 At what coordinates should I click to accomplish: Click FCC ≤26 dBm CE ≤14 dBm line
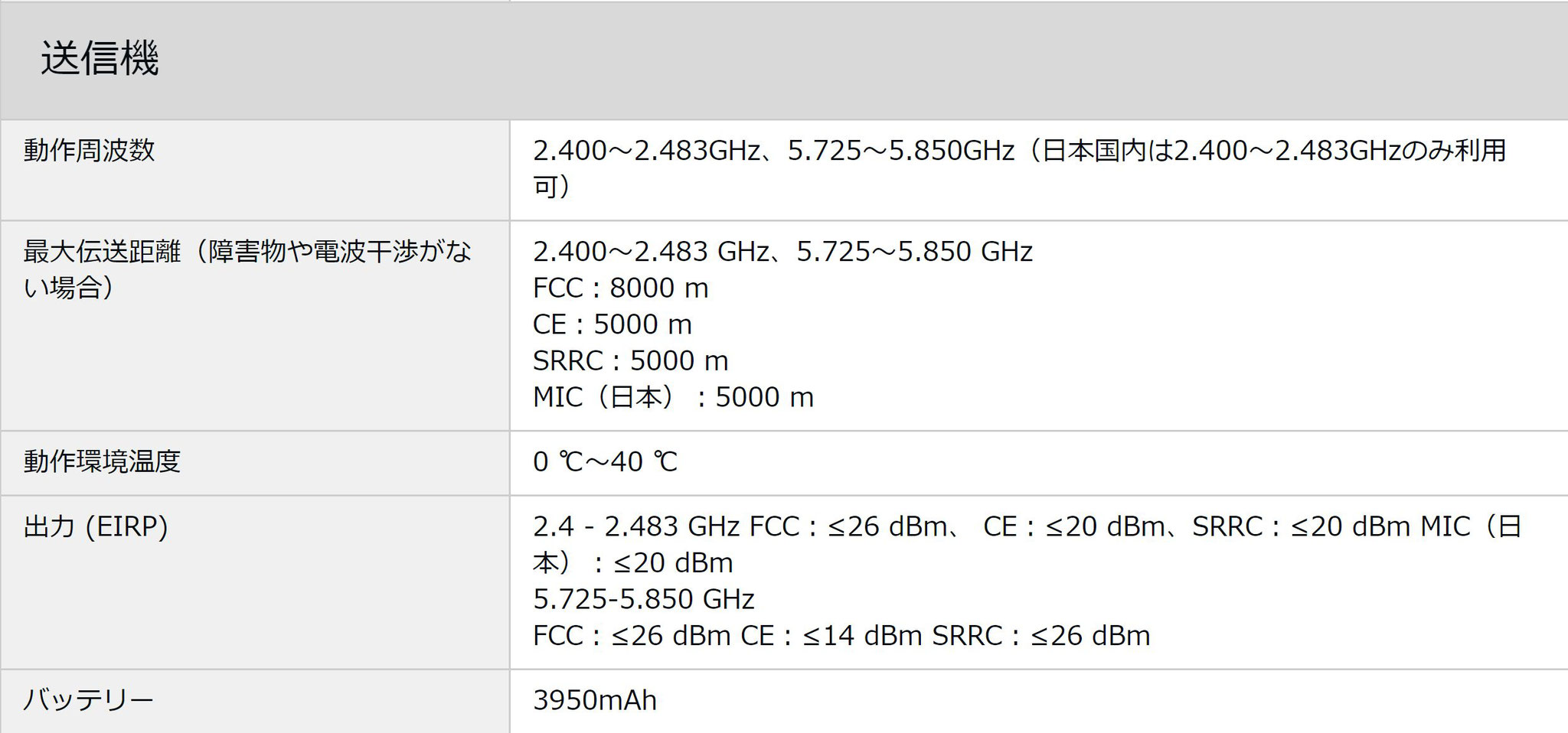click(x=841, y=636)
